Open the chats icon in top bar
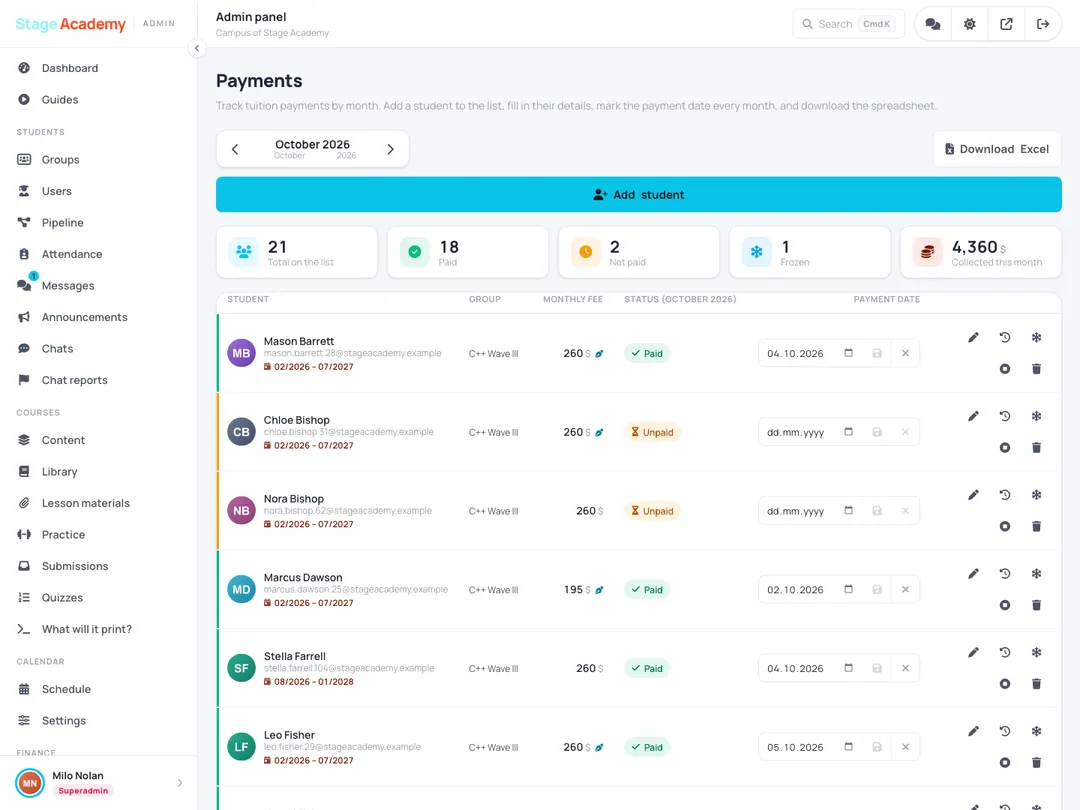This screenshot has height=810, width=1080. [x=933, y=24]
